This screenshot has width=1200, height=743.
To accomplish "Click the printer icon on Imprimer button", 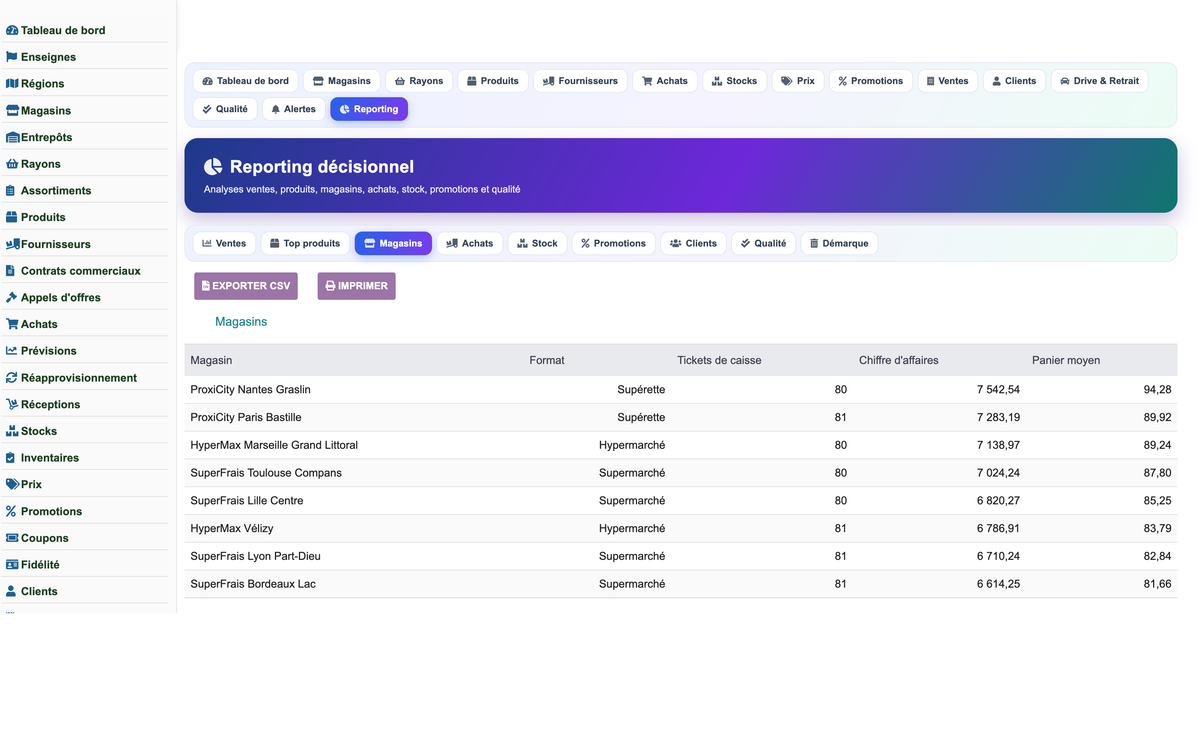I will (x=330, y=286).
